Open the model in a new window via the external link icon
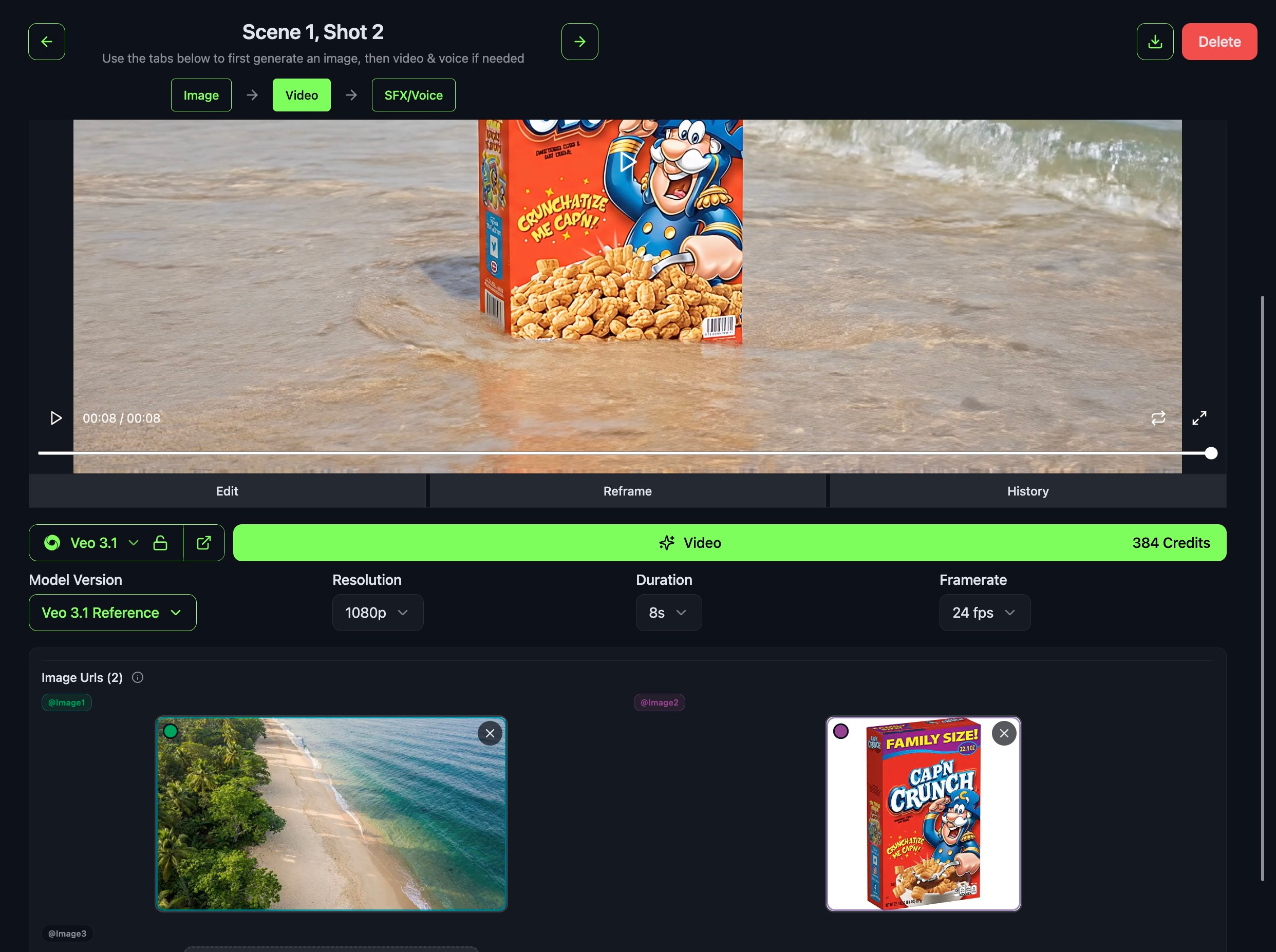The image size is (1276, 952). pyautogui.click(x=204, y=543)
